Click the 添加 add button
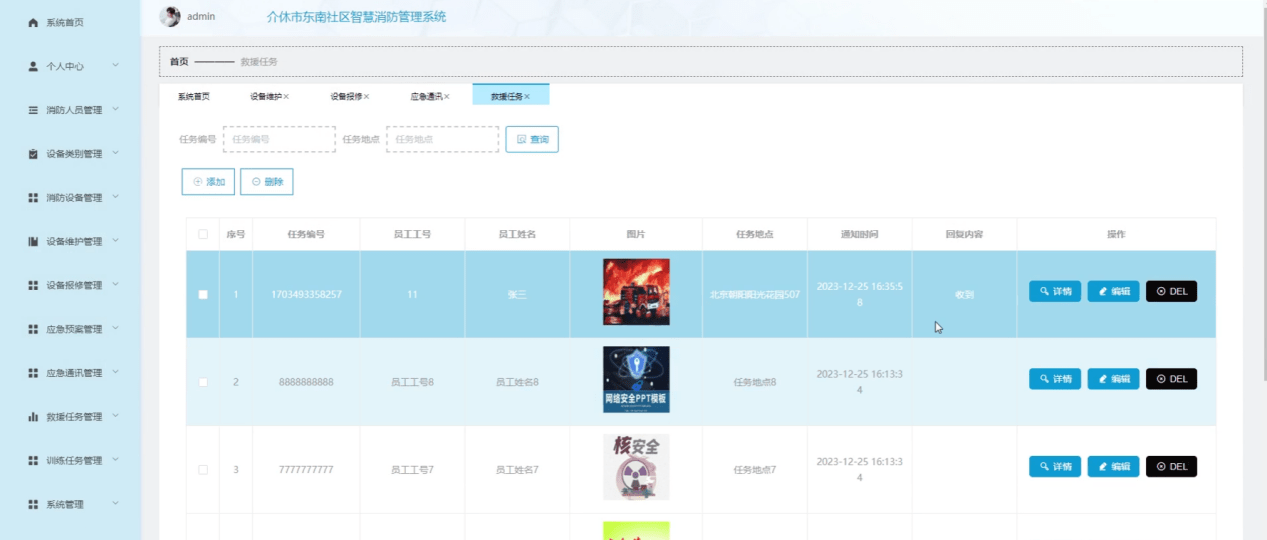Viewport: 1267px width, 540px height. 208,182
